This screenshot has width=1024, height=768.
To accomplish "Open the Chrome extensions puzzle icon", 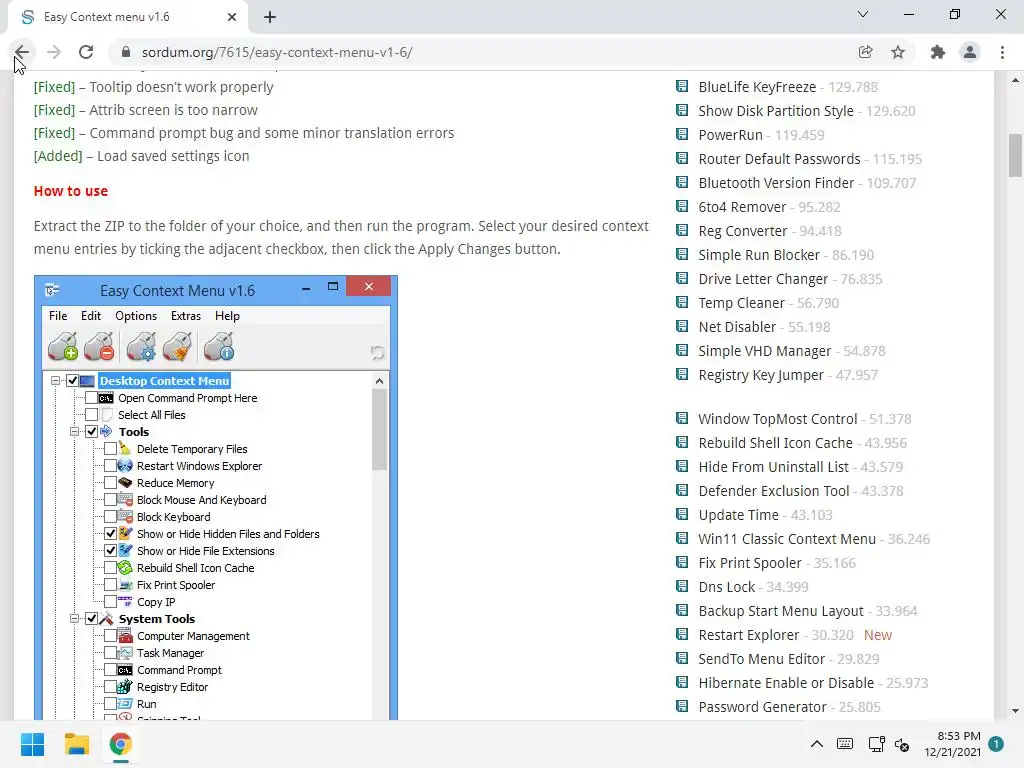I will pos(938,52).
